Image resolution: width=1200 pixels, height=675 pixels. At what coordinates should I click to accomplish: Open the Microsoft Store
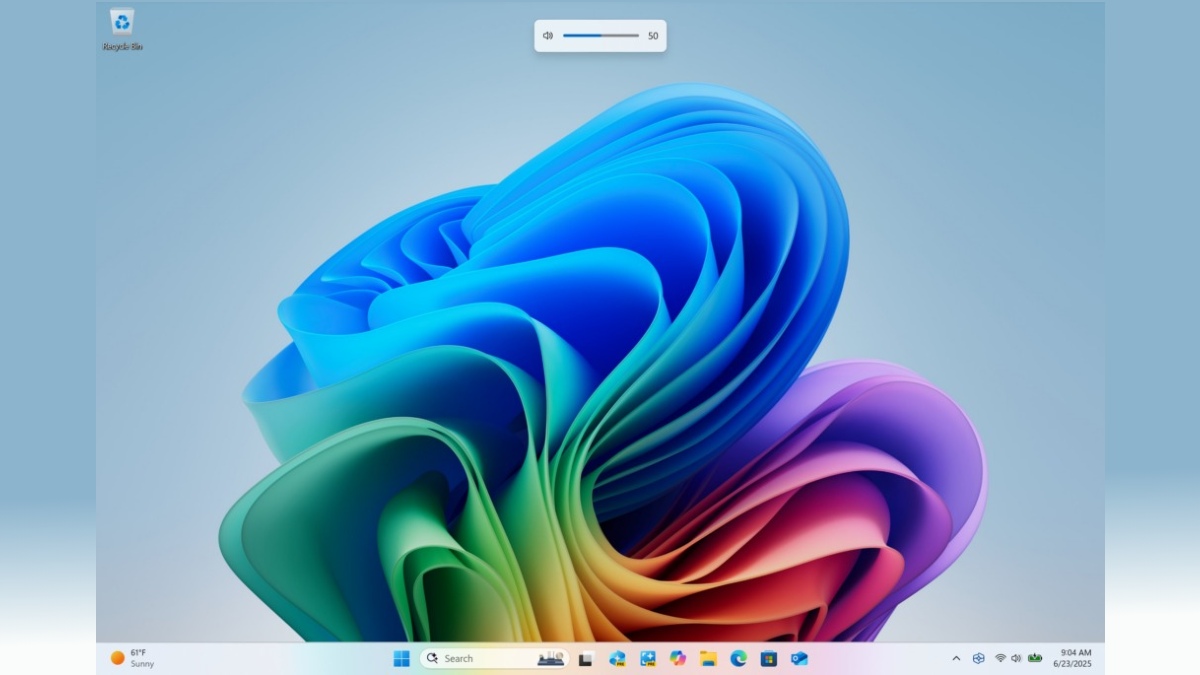768,658
